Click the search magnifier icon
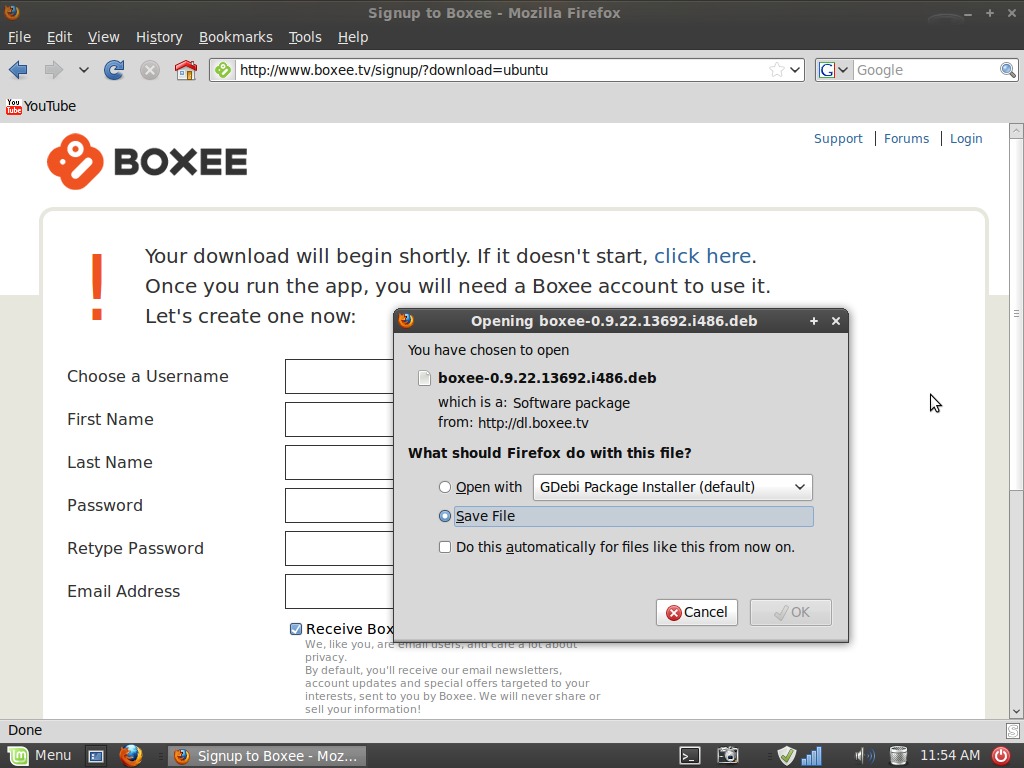The image size is (1024, 768). tap(1008, 70)
